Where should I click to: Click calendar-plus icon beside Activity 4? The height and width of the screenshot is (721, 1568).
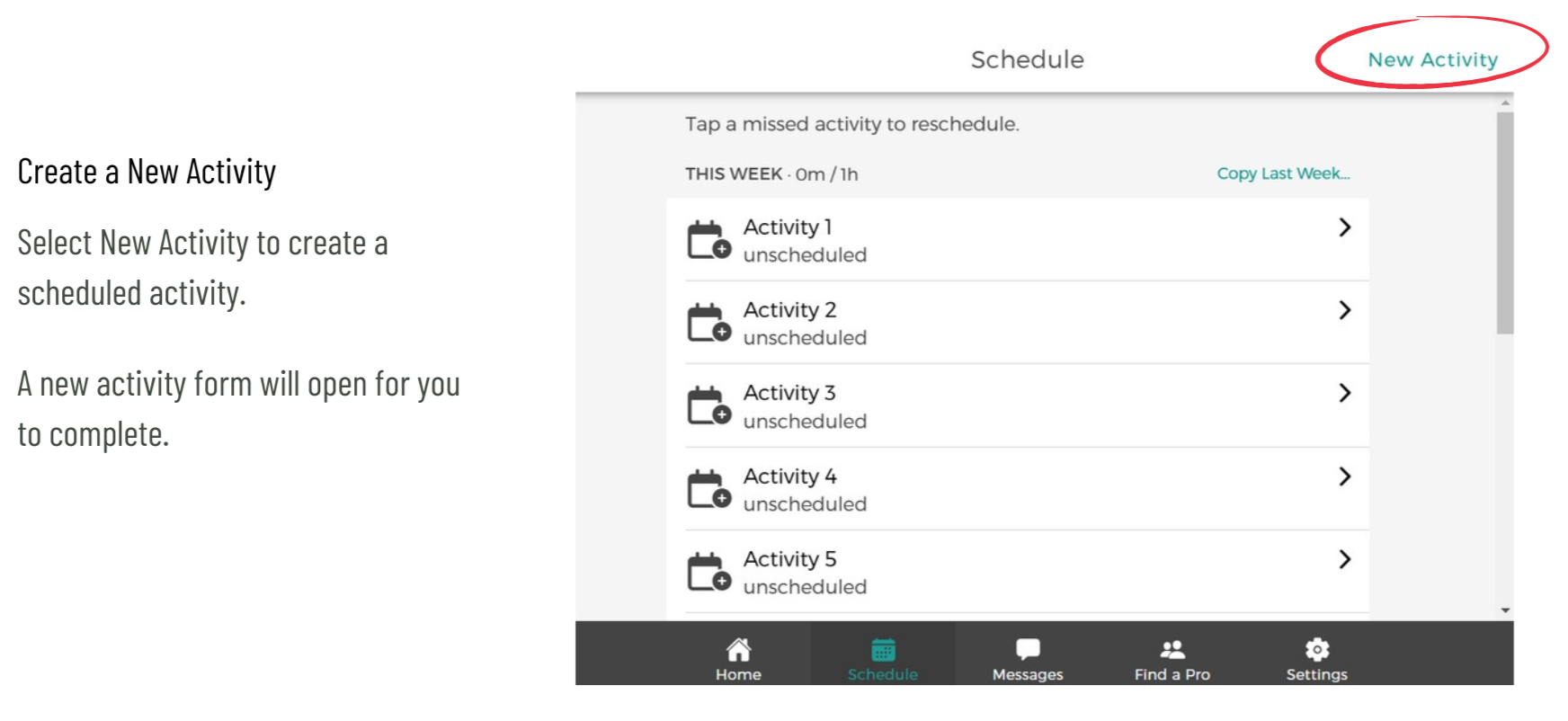pyautogui.click(x=709, y=489)
